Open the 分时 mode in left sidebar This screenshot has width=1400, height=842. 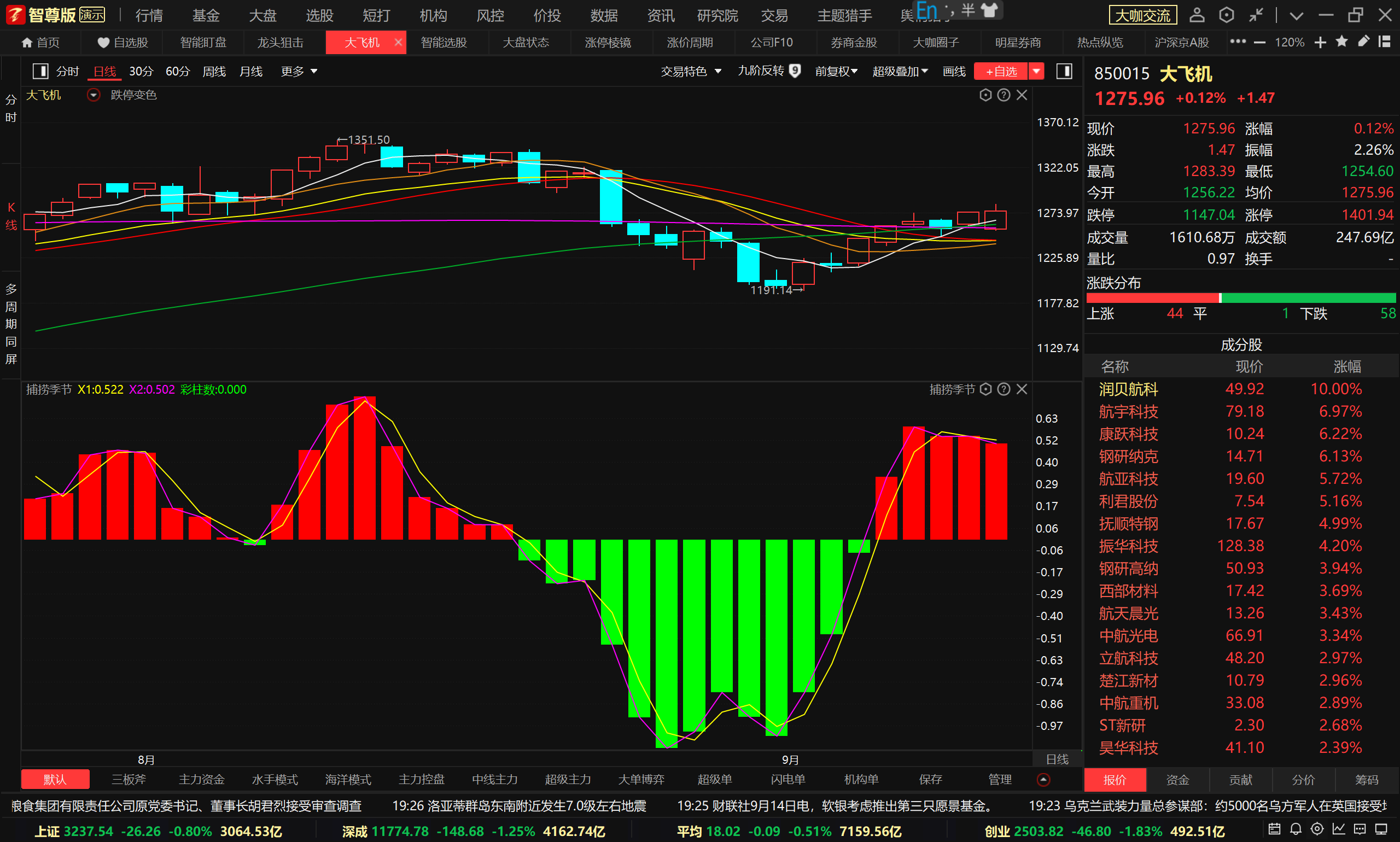click(11, 108)
